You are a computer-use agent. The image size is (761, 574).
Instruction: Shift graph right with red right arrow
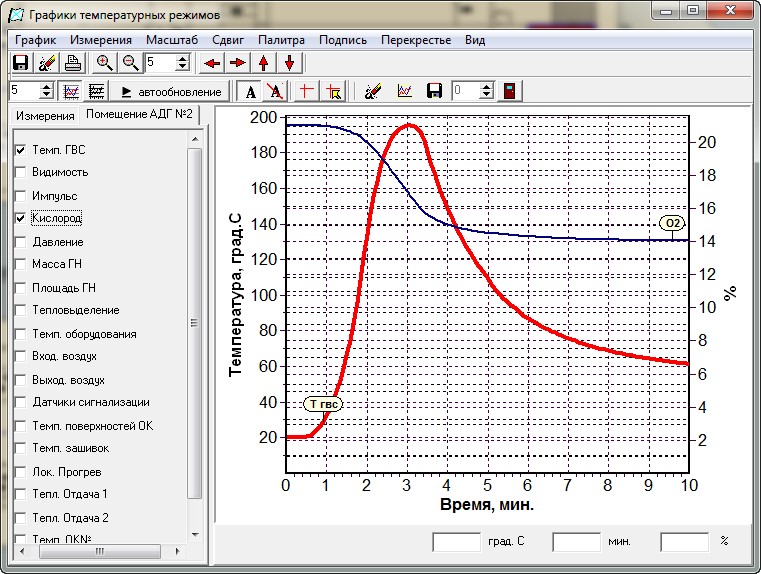[237, 63]
